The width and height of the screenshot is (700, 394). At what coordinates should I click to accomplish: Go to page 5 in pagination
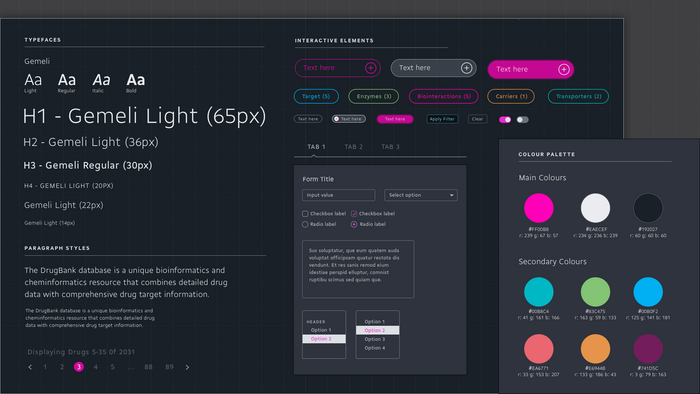point(112,367)
